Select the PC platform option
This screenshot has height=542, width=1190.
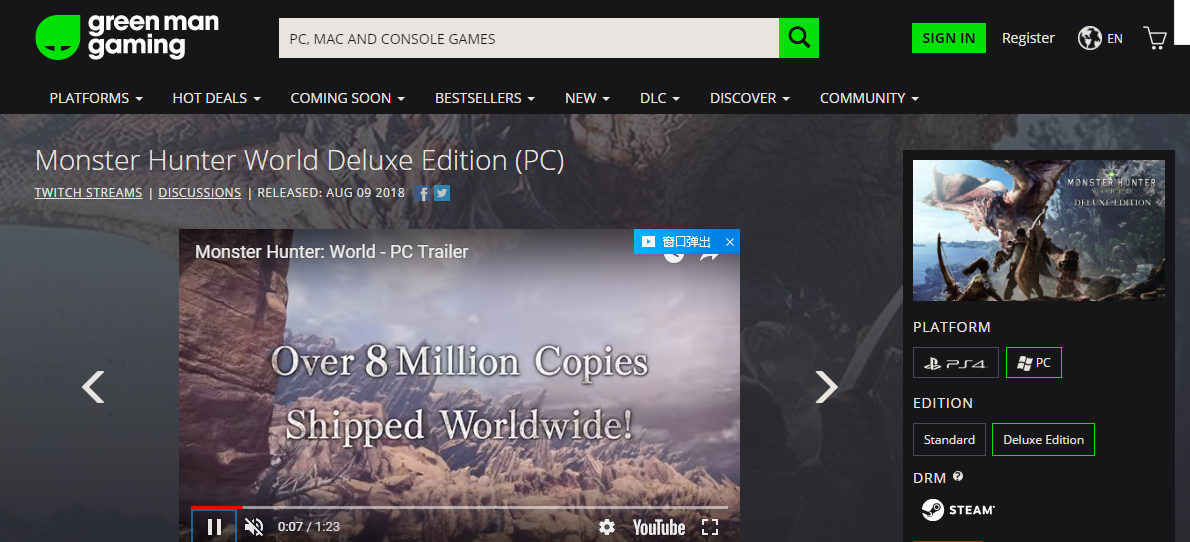click(1034, 363)
